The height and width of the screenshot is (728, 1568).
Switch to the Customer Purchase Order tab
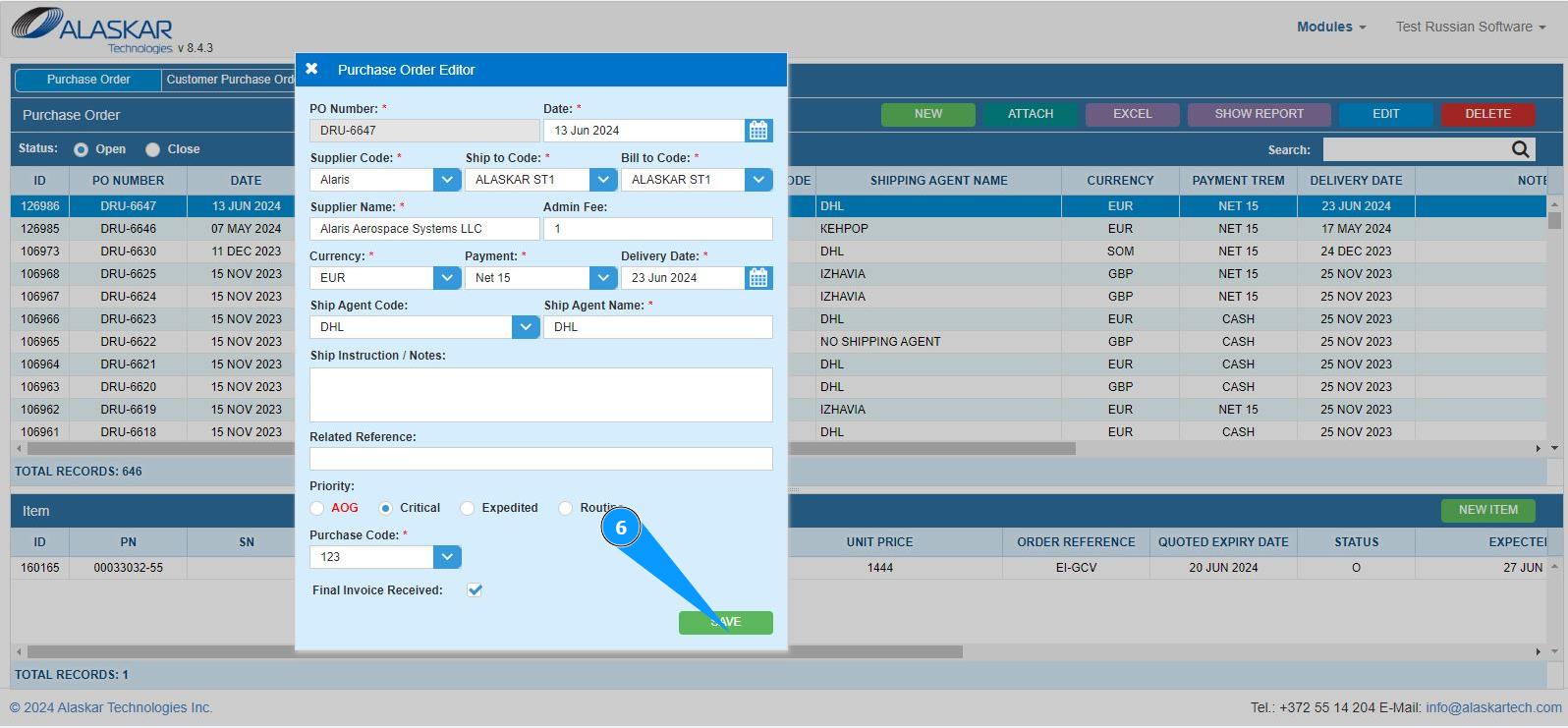click(x=230, y=80)
